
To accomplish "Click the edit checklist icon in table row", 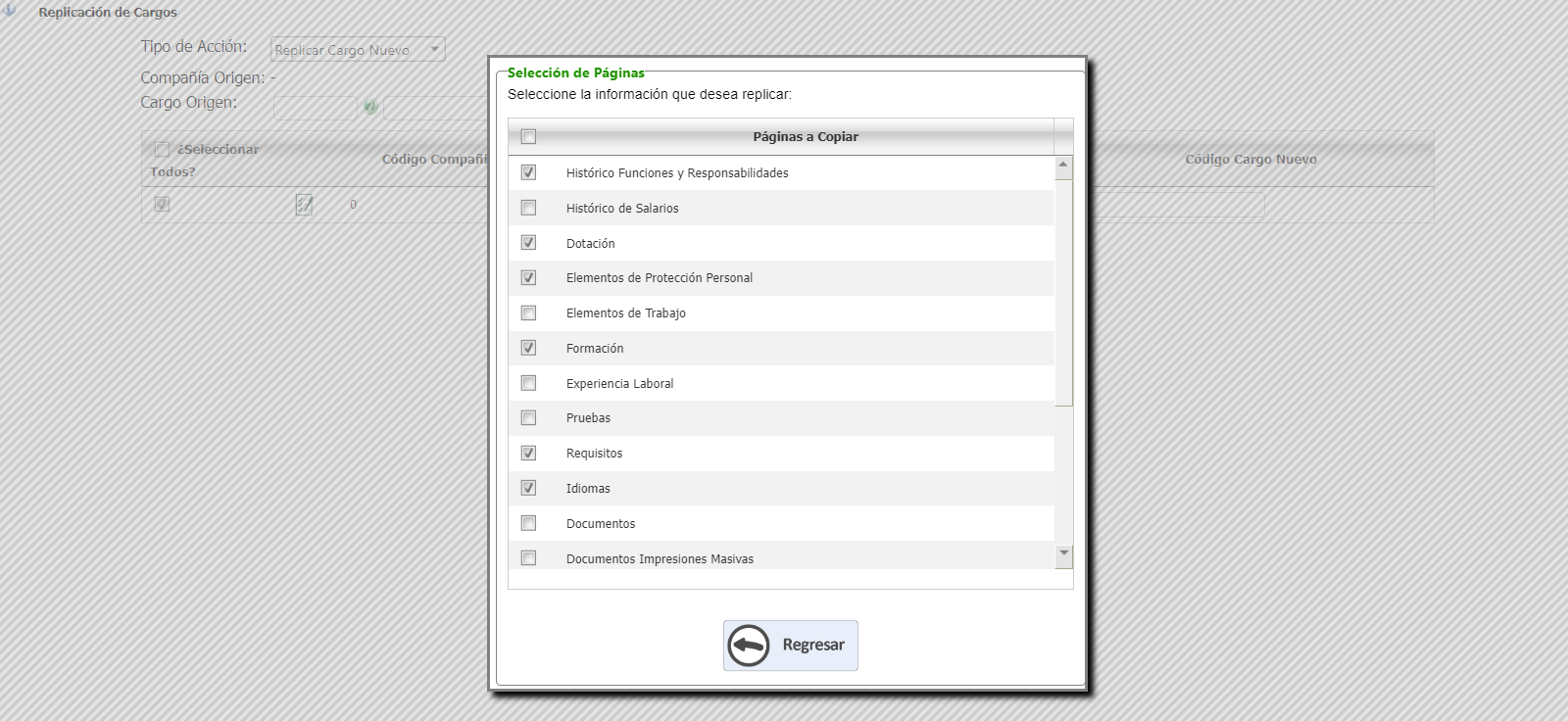I will click(x=305, y=204).
